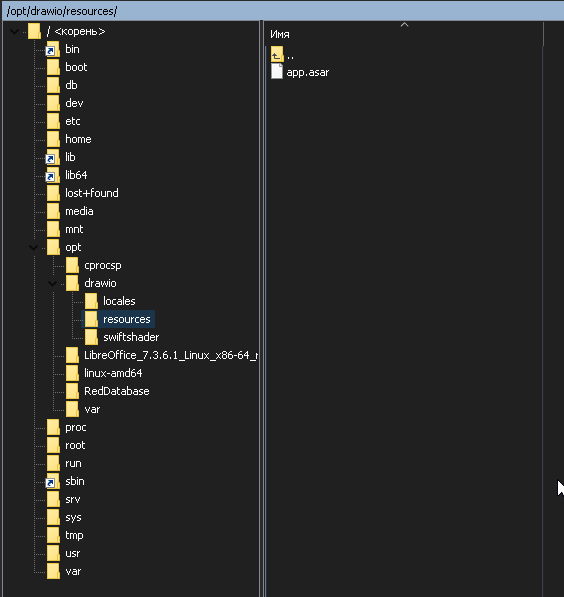564x597 pixels.
Task: Collapse the drawio folder chevron
Action: coord(53,283)
